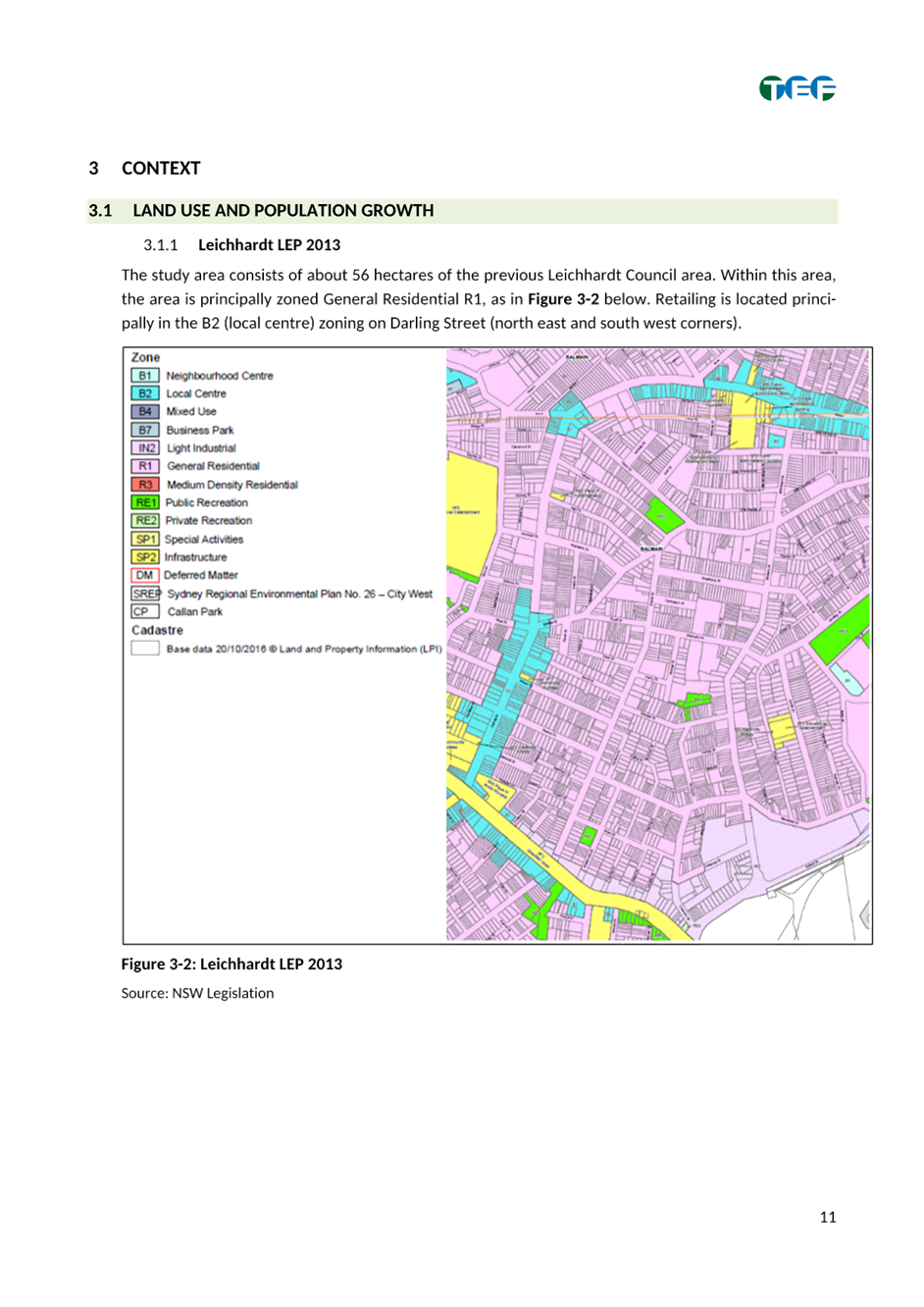Select the '3 CONTEXT' chapter heading
The width and height of the screenshot is (924, 1307).
pyautogui.click(x=144, y=168)
